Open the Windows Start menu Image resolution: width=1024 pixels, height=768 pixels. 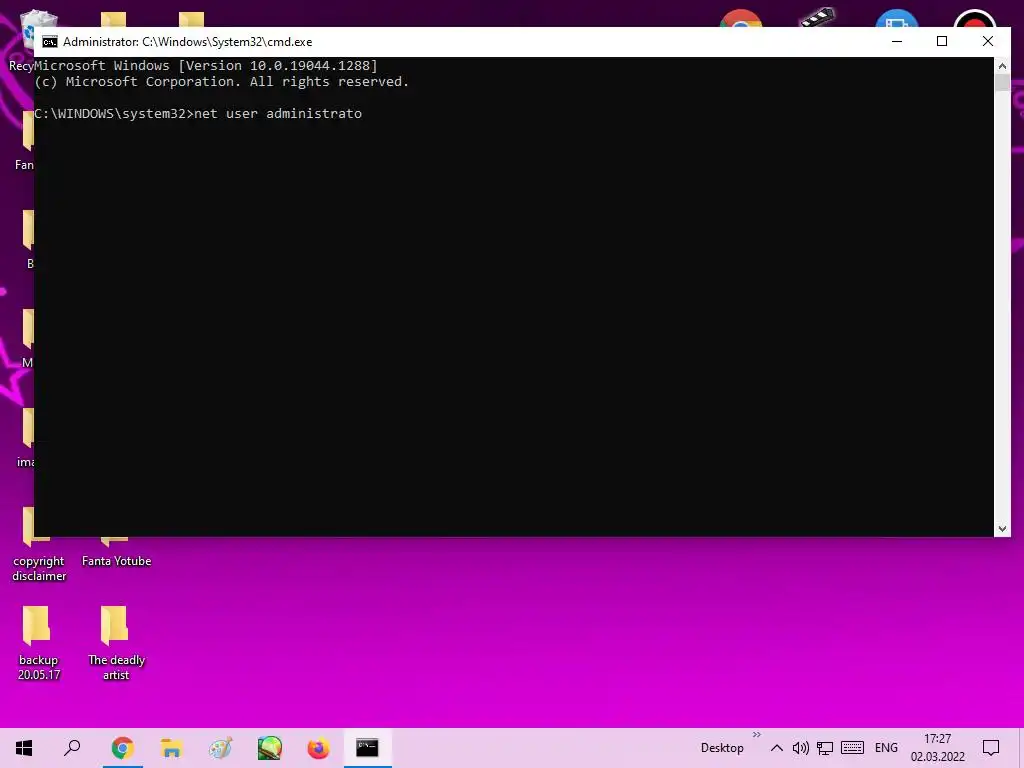(x=24, y=748)
